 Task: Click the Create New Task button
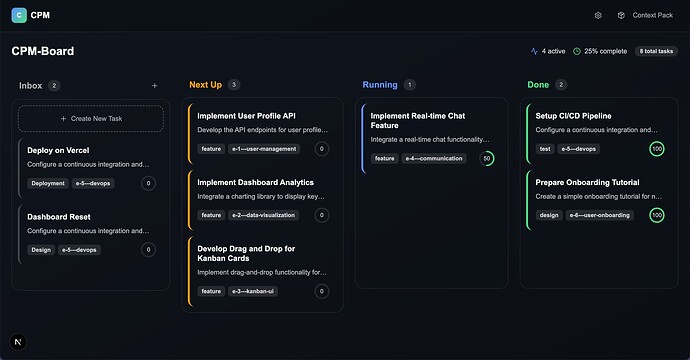[x=91, y=118]
